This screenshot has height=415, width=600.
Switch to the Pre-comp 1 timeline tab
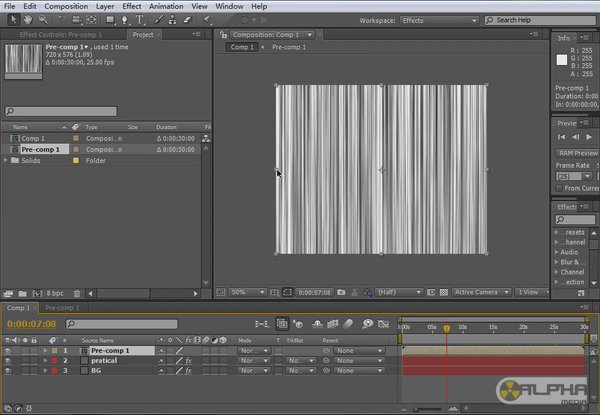coord(63,308)
